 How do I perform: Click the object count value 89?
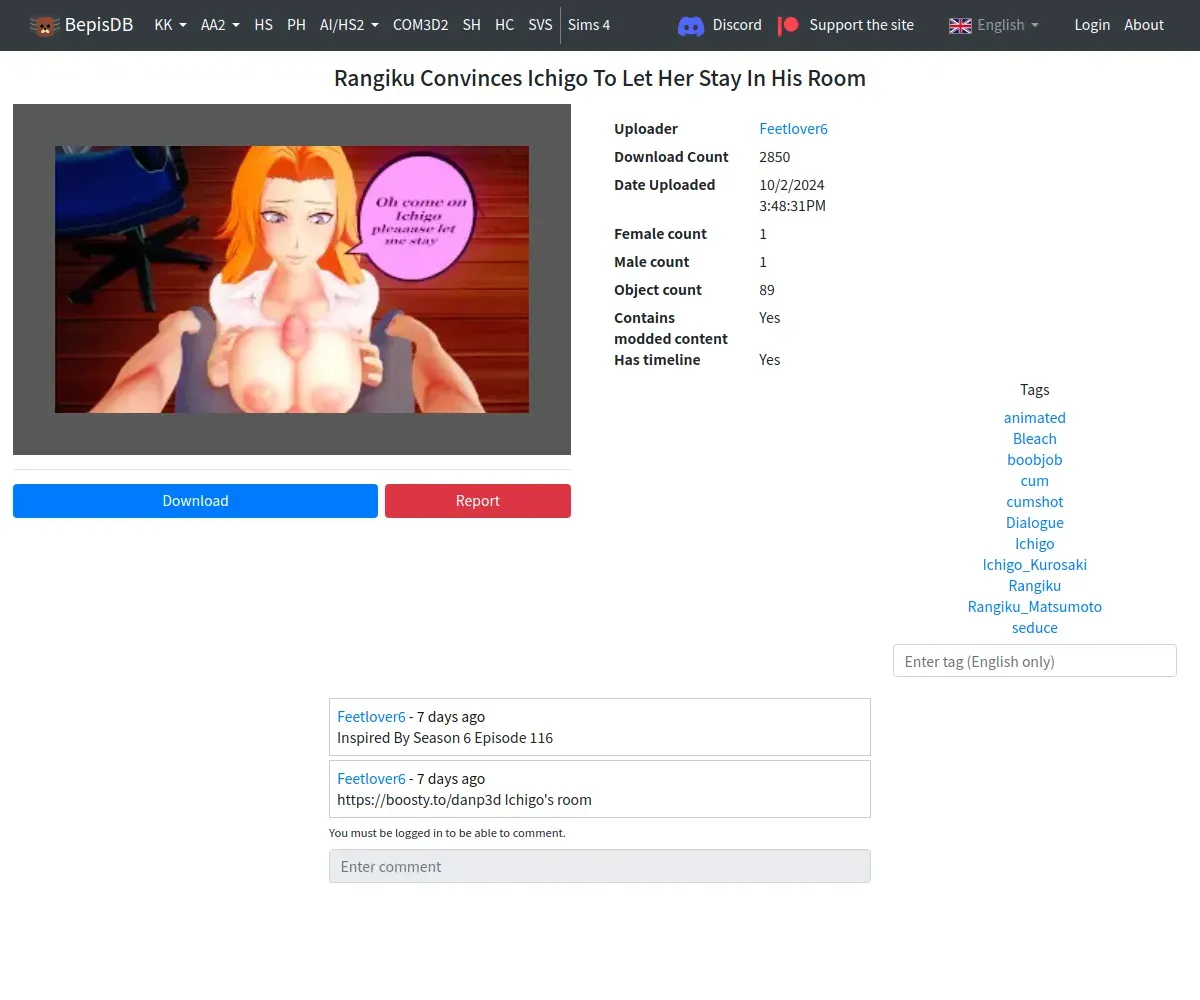(x=767, y=290)
